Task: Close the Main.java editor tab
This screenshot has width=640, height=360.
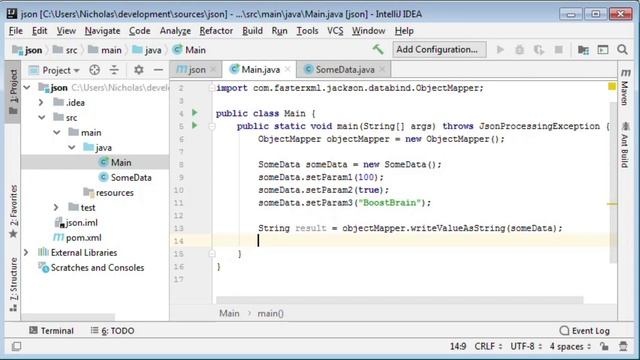Action: 288,69
